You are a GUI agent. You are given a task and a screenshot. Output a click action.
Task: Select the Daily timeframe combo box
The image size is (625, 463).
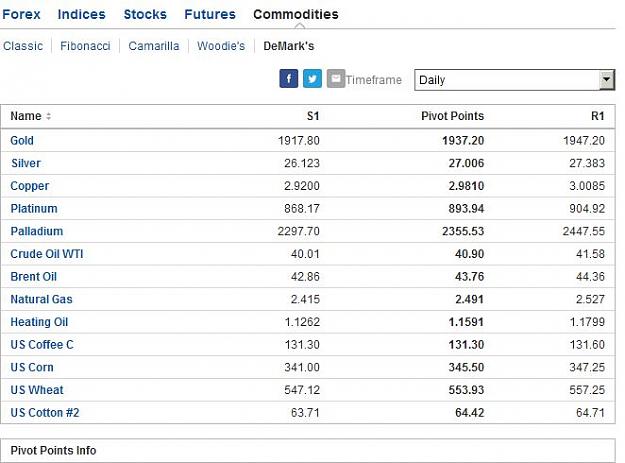tap(515, 80)
